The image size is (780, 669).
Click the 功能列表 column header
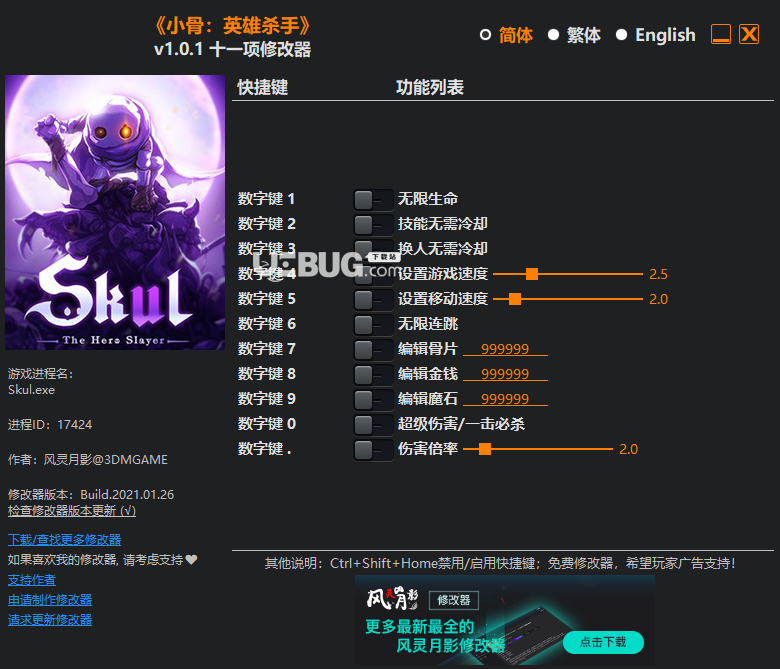click(430, 88)
